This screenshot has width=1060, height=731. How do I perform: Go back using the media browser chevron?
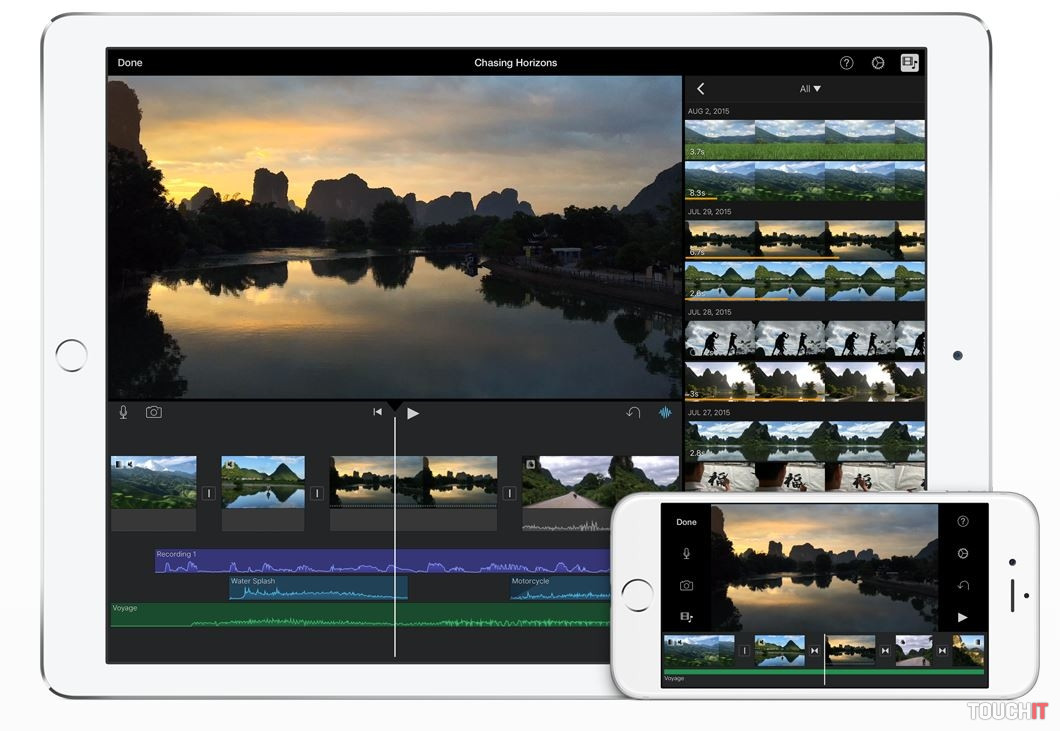coord(701,89)
